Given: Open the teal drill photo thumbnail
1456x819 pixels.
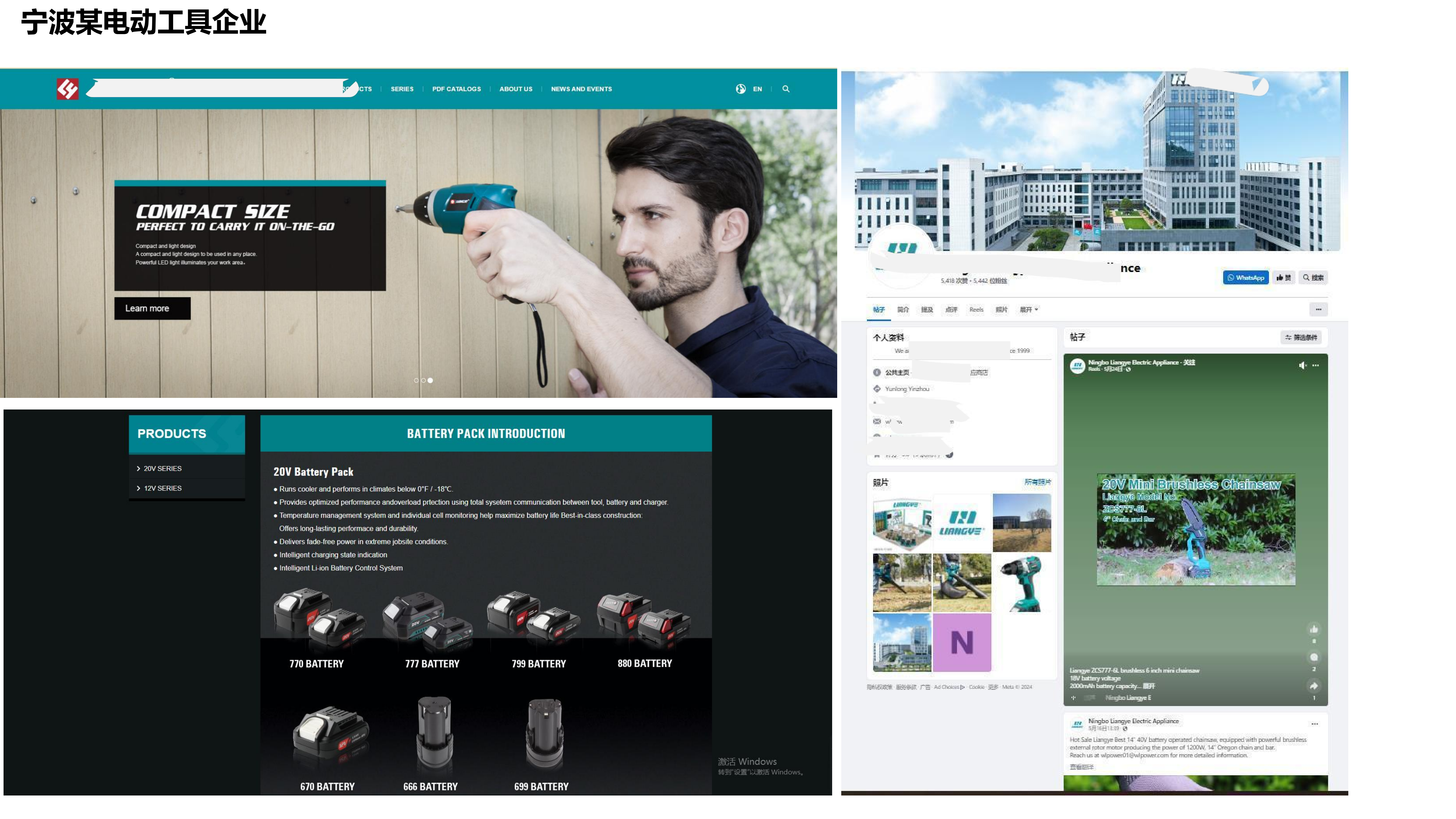Looking at the screenshot, I should [x=1022, y=583].
